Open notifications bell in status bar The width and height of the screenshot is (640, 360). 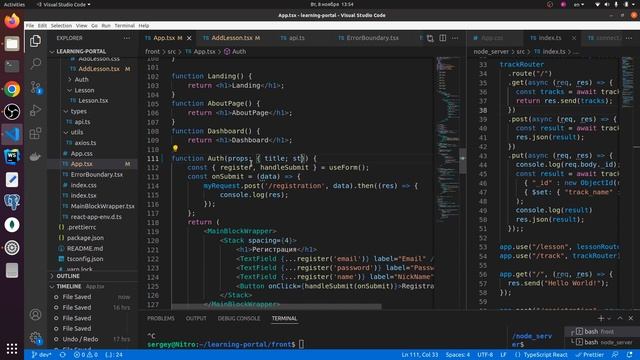629,355
